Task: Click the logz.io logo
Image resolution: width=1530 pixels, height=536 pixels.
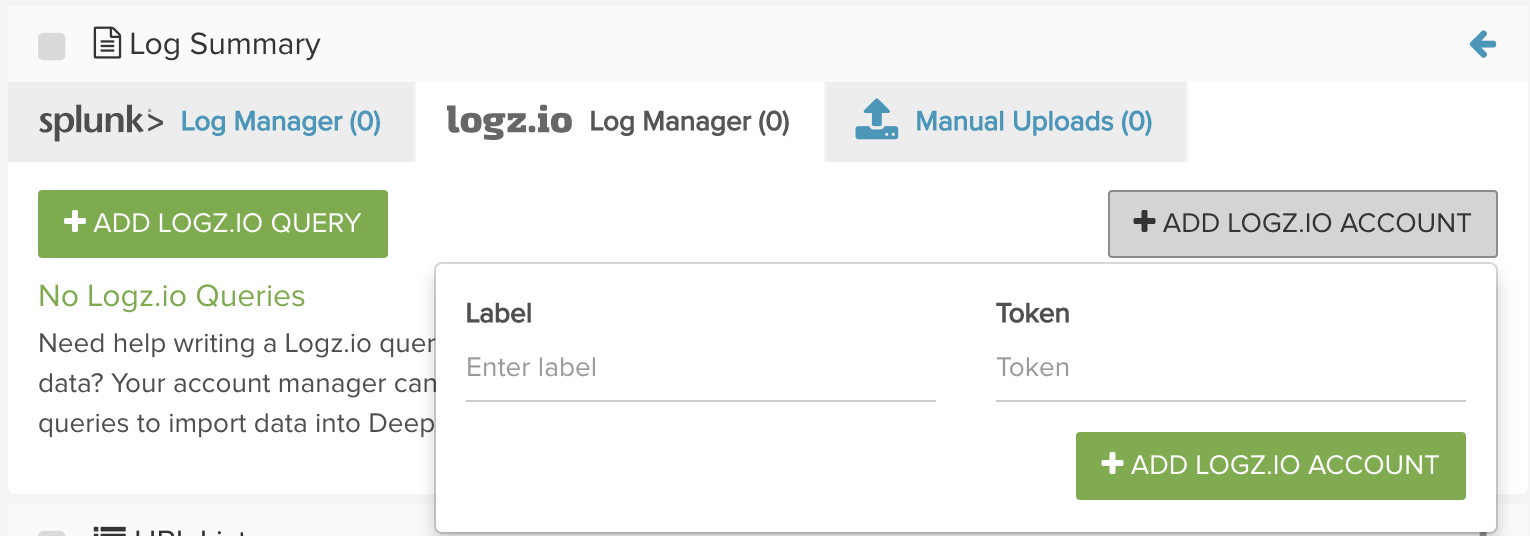Action: (x=509, y=122)
